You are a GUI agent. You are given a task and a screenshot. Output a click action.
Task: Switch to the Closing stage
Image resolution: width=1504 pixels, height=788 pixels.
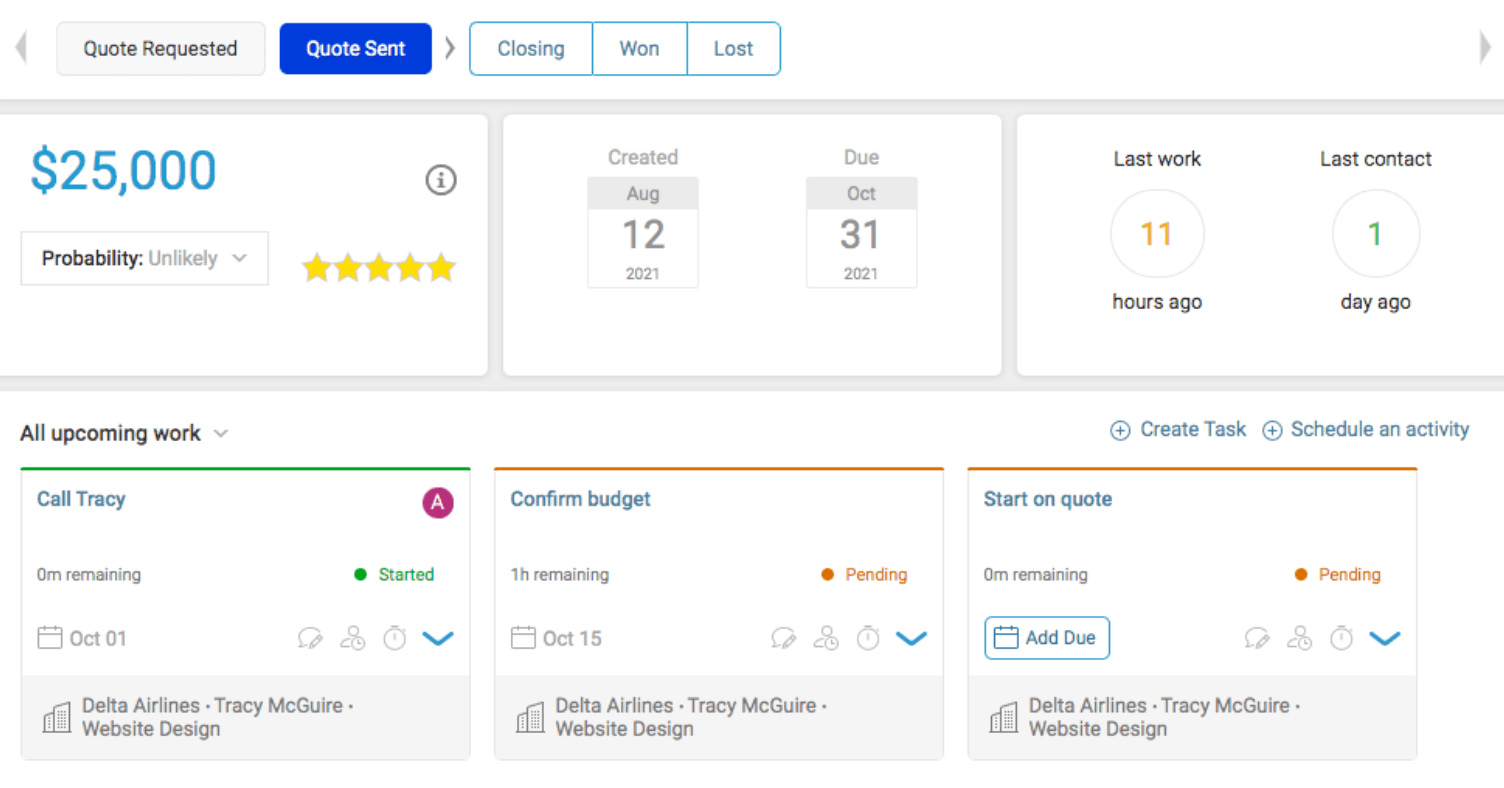531,48
